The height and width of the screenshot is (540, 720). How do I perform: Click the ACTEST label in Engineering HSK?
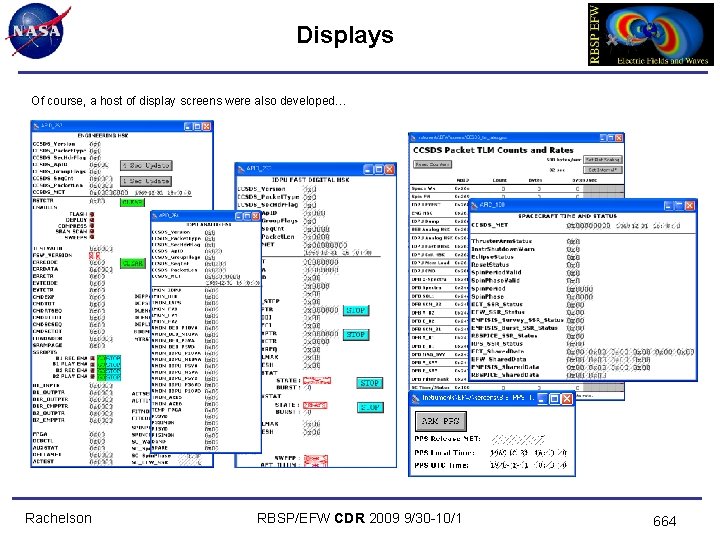click(x=43, y=461)
